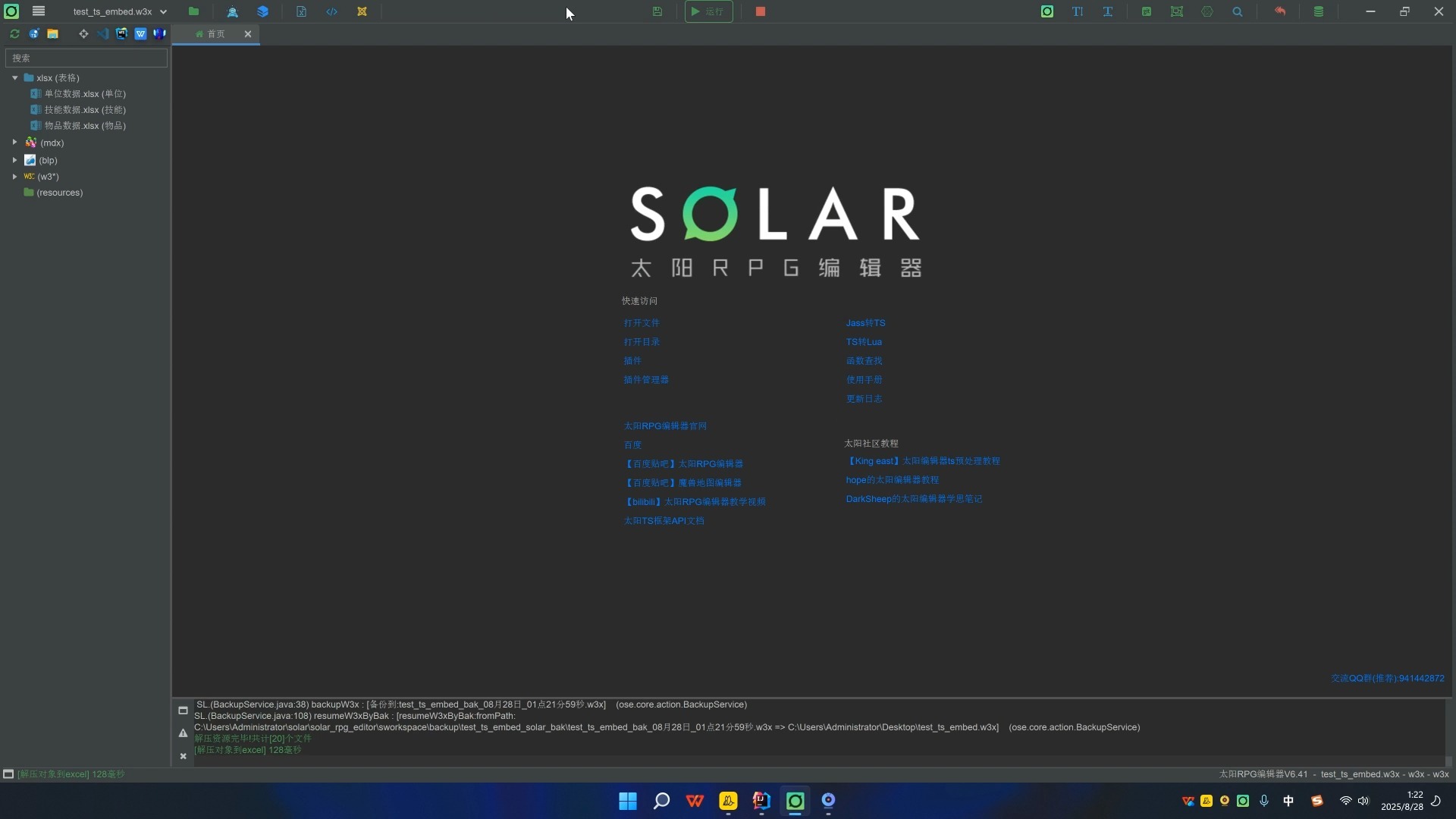
Task: Click the magnifier search toolbar icon
Action: pos(1238,11)
